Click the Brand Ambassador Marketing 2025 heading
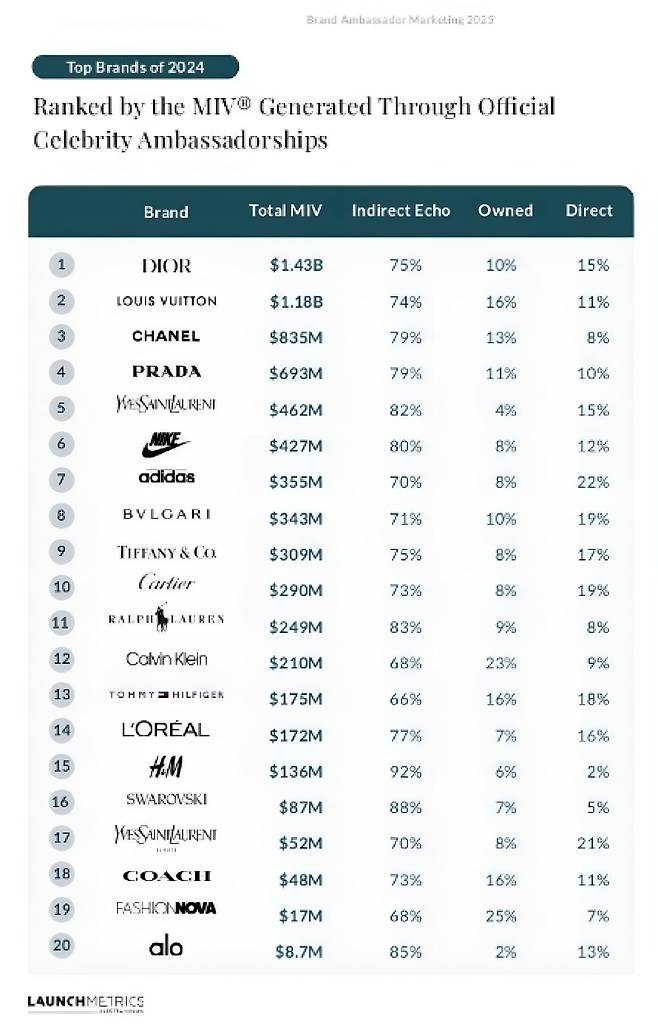658x1028 pixels. click(399, 20)
